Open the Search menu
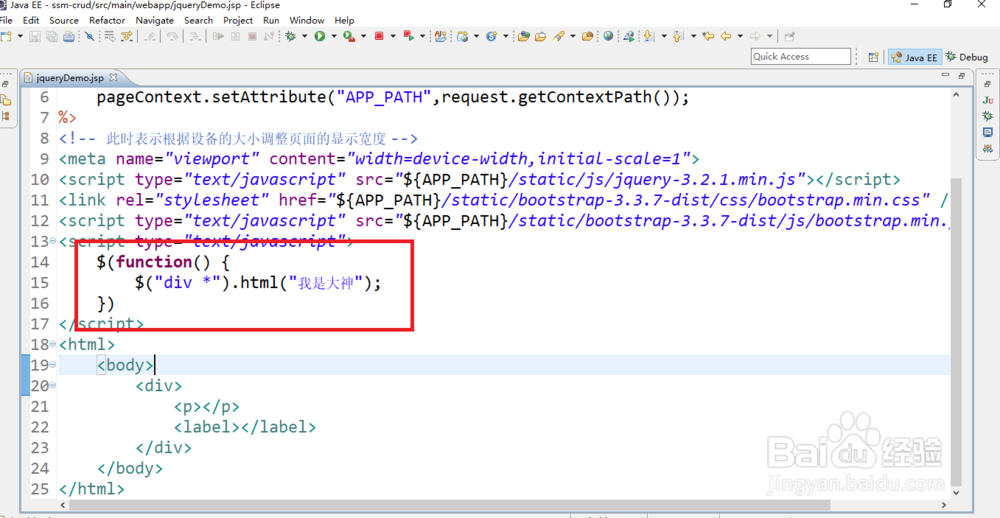This screenshot has height=518, width=1000. (198, 20)
